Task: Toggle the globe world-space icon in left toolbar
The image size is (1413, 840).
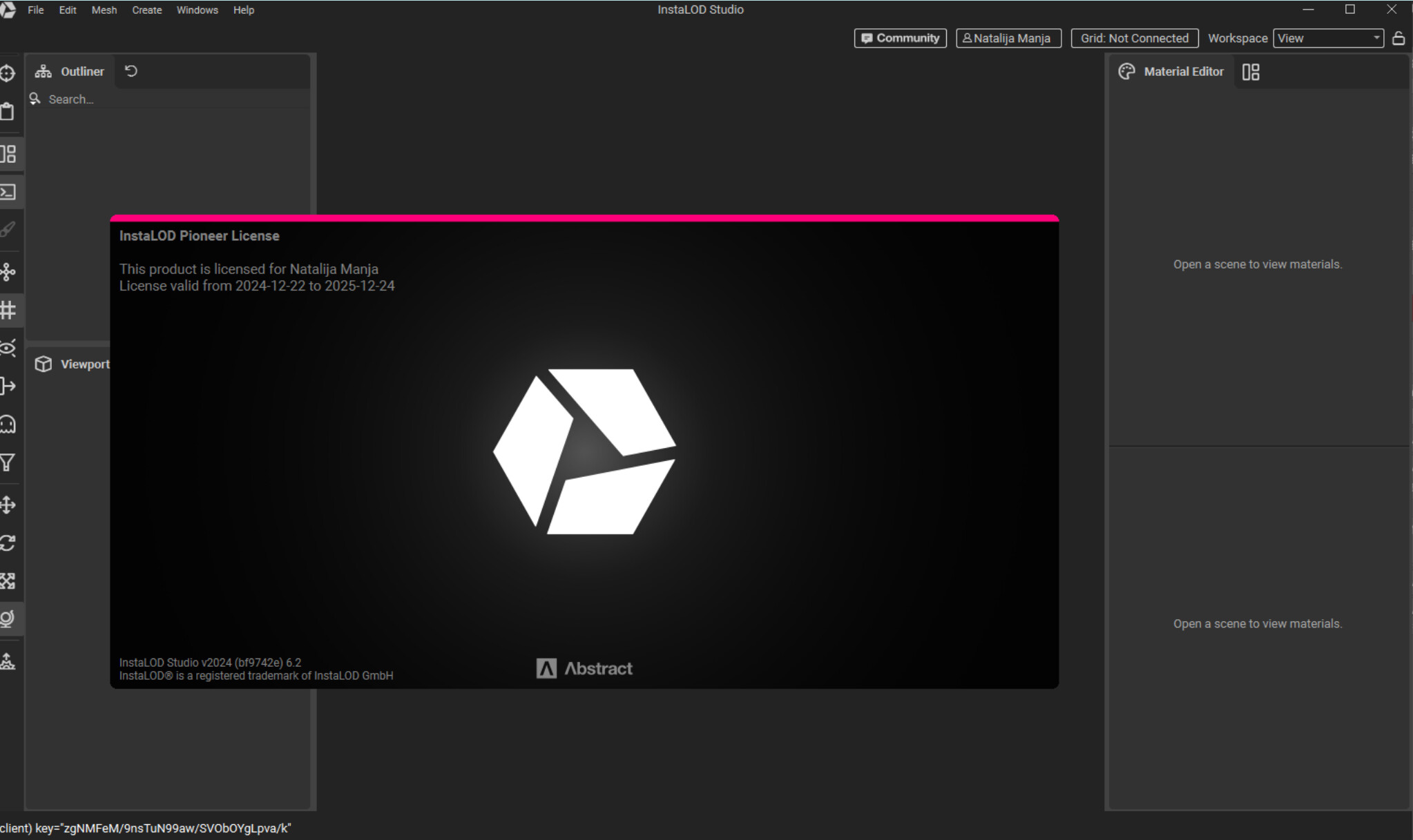Action: click(8, 618)
